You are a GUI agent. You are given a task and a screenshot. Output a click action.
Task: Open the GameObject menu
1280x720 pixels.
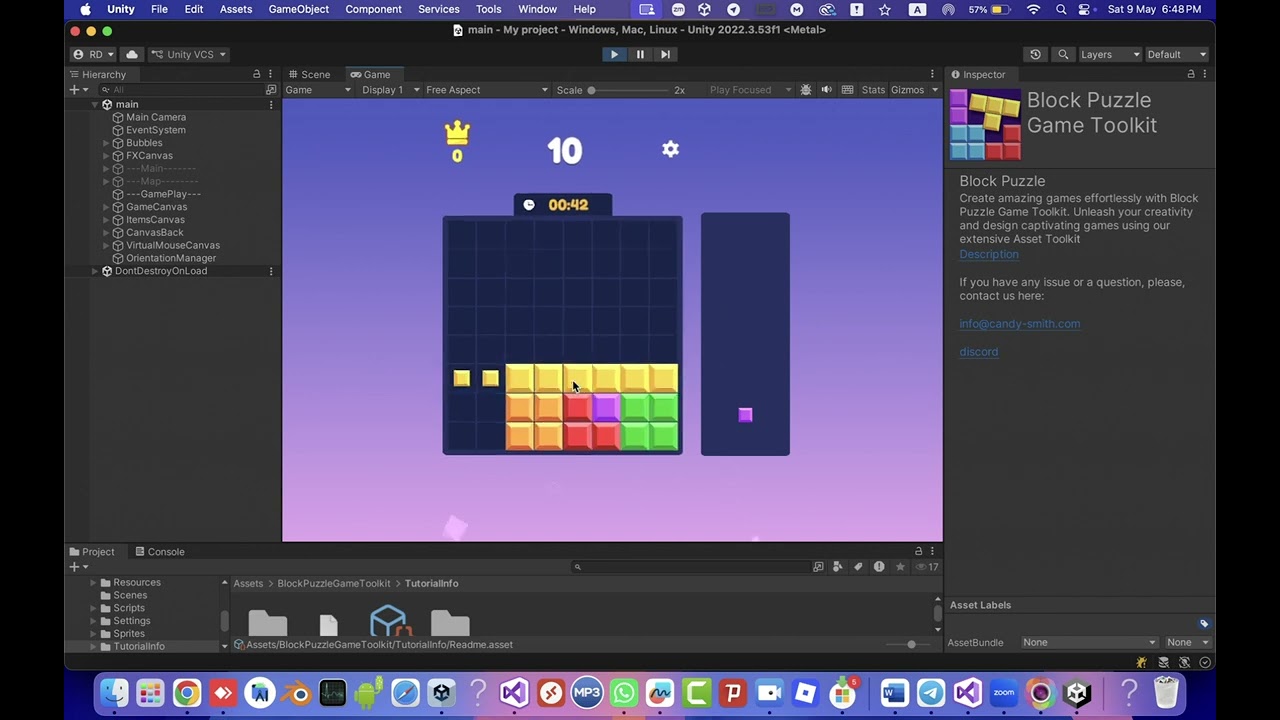(298, 9)
